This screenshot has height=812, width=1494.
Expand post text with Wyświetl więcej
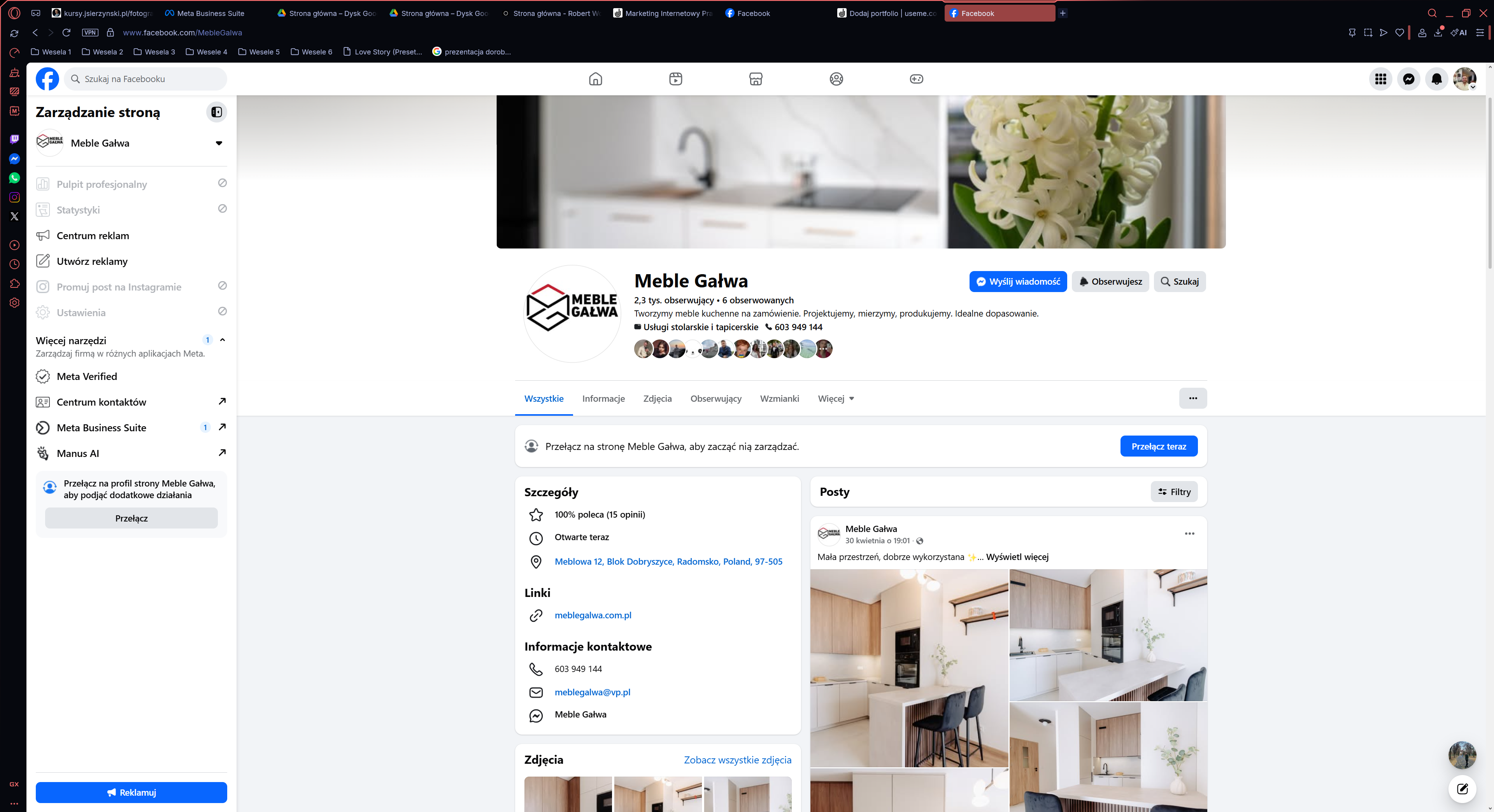(1017, 557)
